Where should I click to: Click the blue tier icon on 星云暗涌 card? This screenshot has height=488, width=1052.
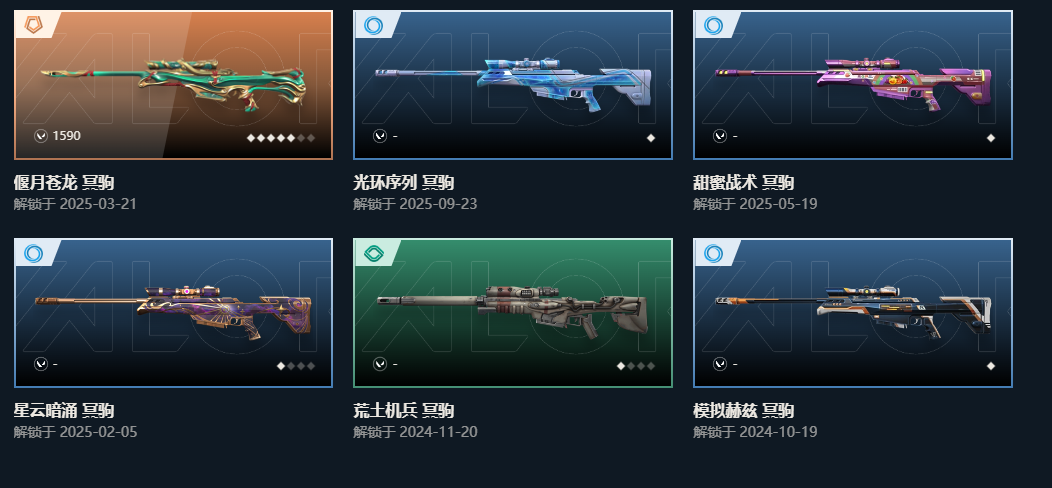33,253
